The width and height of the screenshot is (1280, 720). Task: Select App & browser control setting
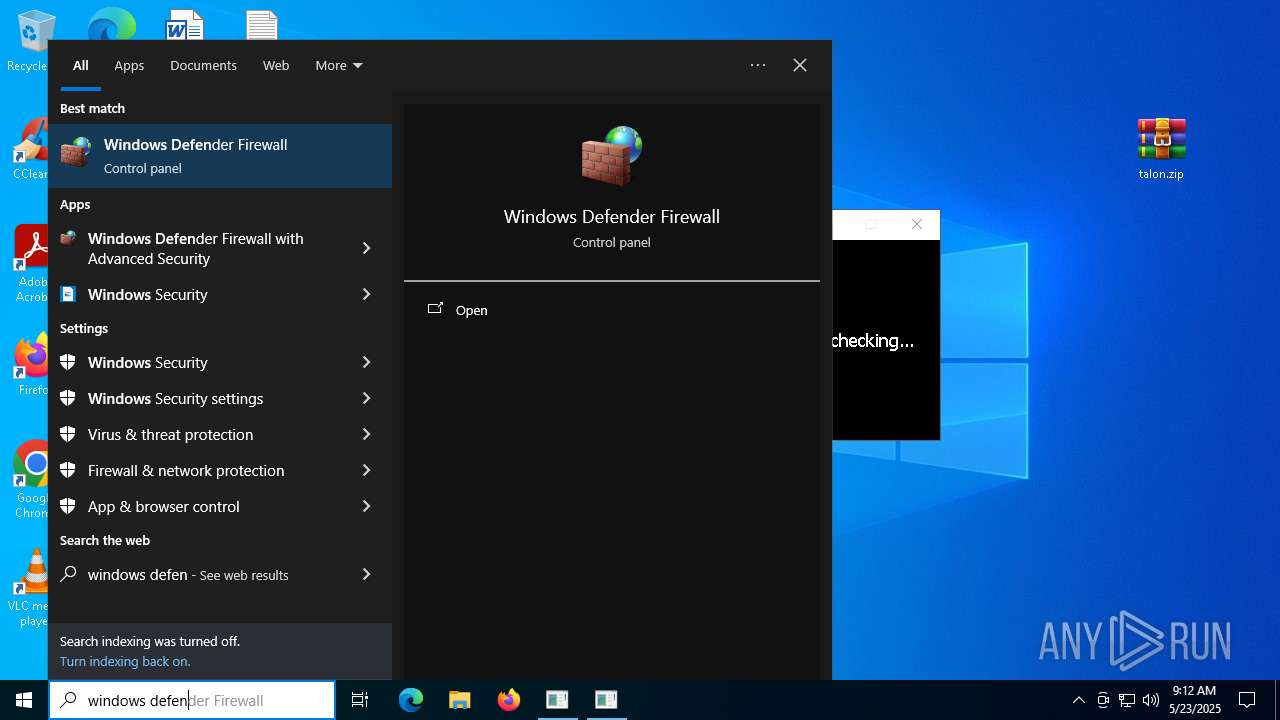point(220,506)
